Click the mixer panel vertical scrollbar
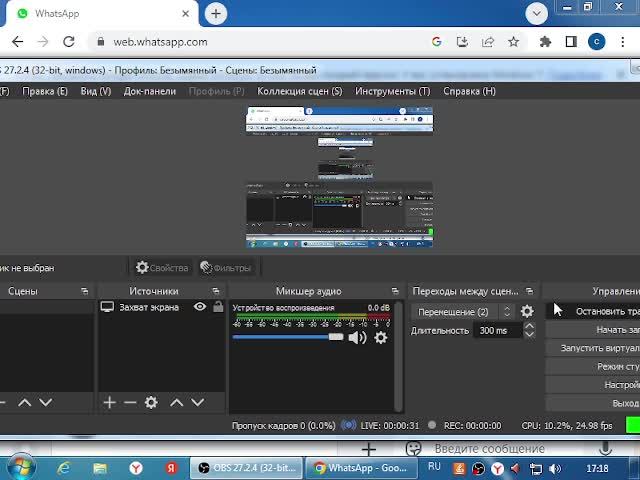This screenshot has height=480, width=640. (x=399, y=356)
